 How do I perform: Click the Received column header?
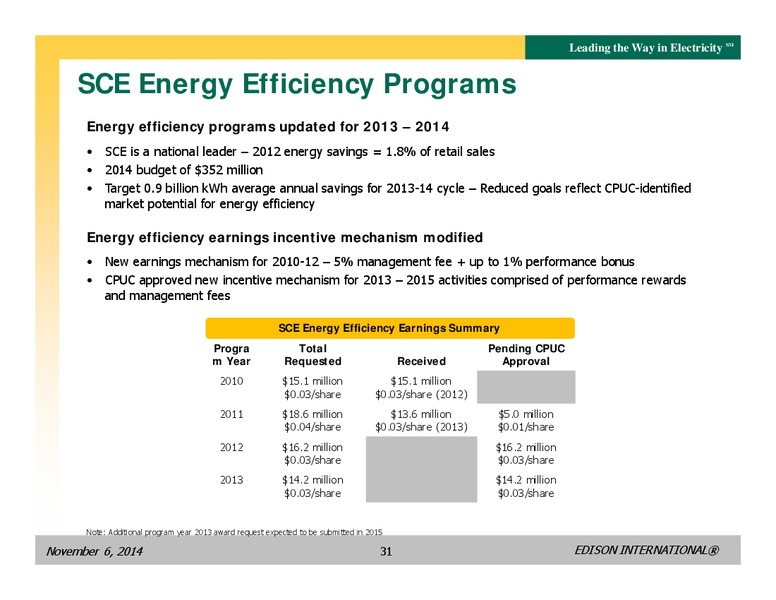[422, 361]
